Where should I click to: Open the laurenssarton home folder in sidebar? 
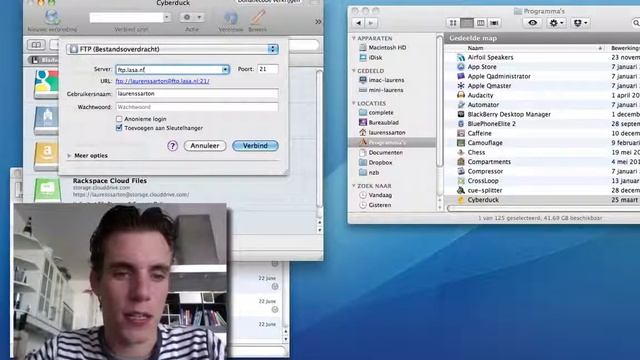[387, 133]
